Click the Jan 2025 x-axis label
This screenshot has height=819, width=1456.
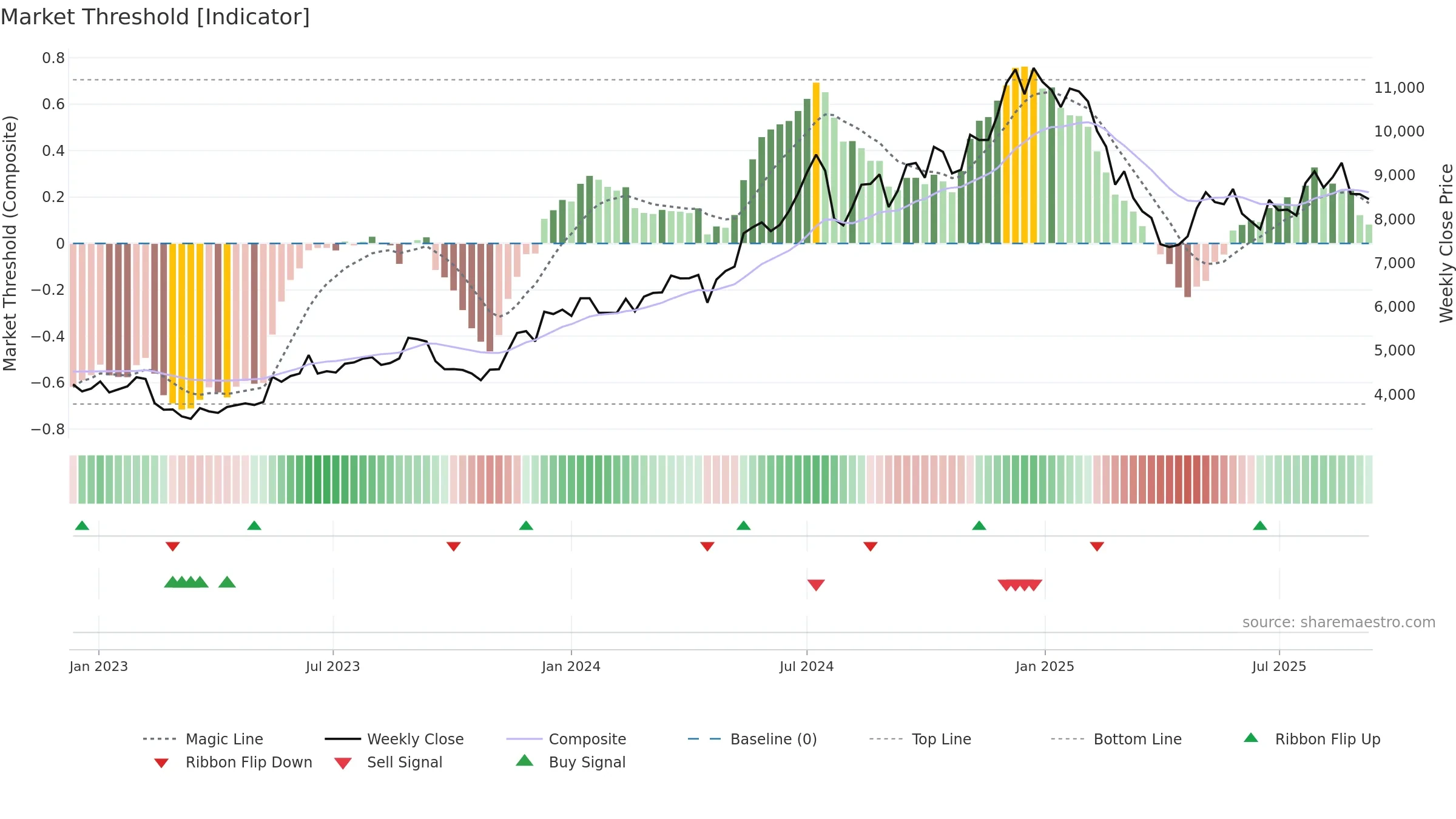point(1045,666)
